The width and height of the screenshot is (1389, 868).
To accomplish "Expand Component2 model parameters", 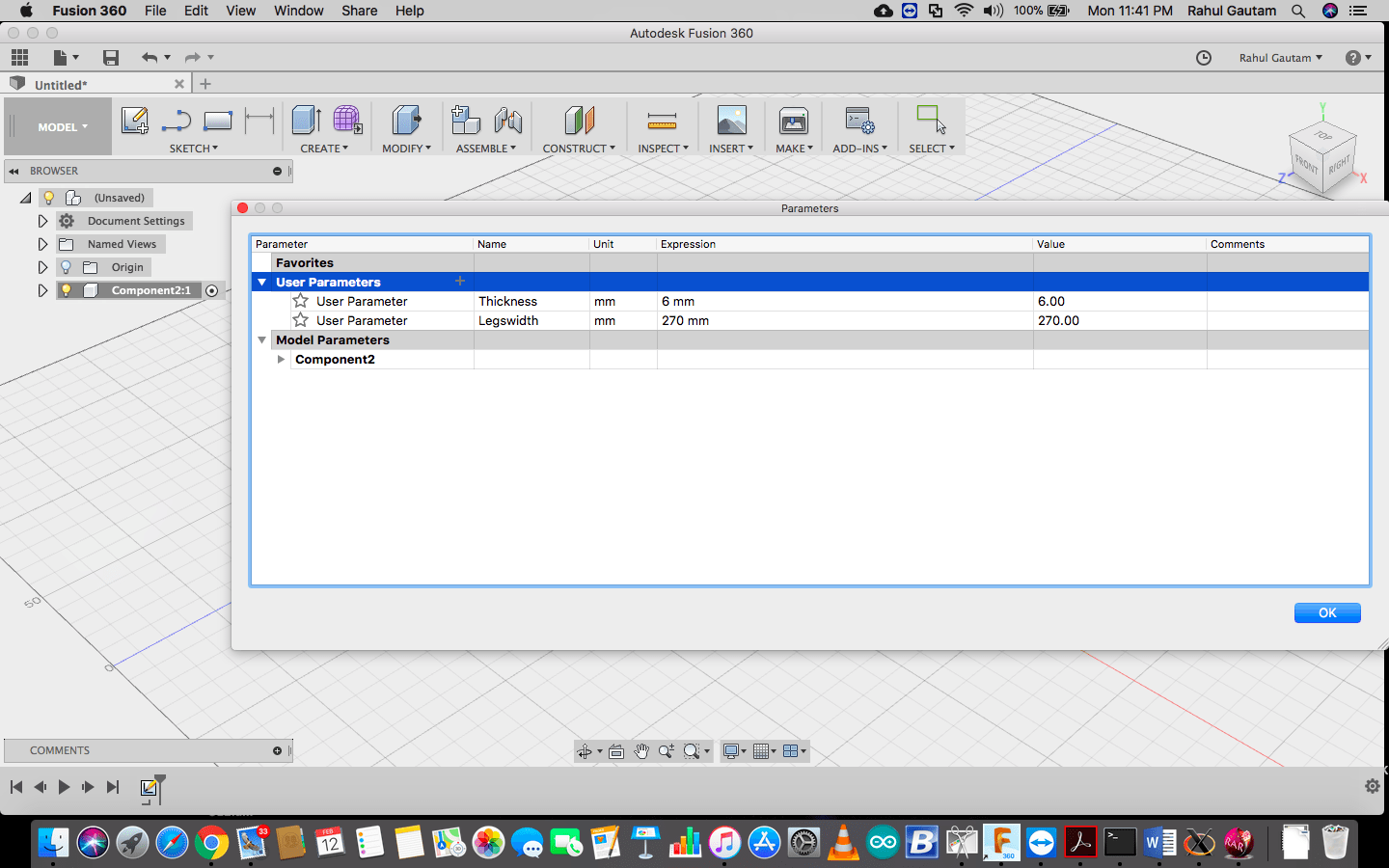I will [281, 359].
